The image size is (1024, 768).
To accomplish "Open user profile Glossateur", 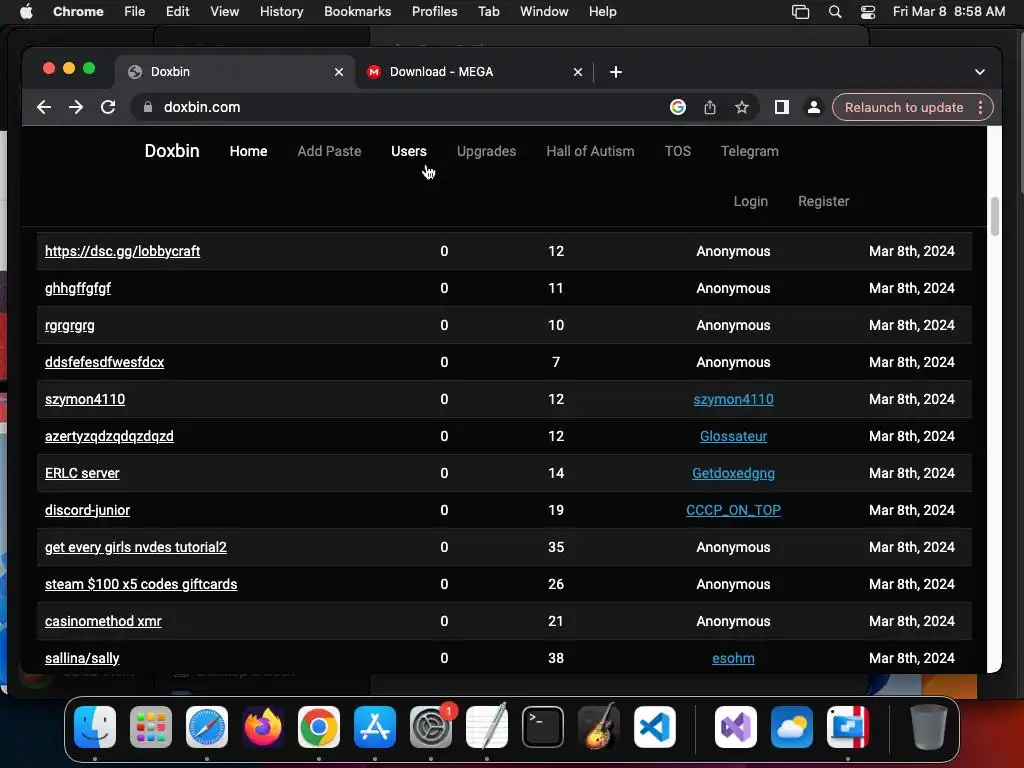I will pyautogui.click(x=733, y=436).
